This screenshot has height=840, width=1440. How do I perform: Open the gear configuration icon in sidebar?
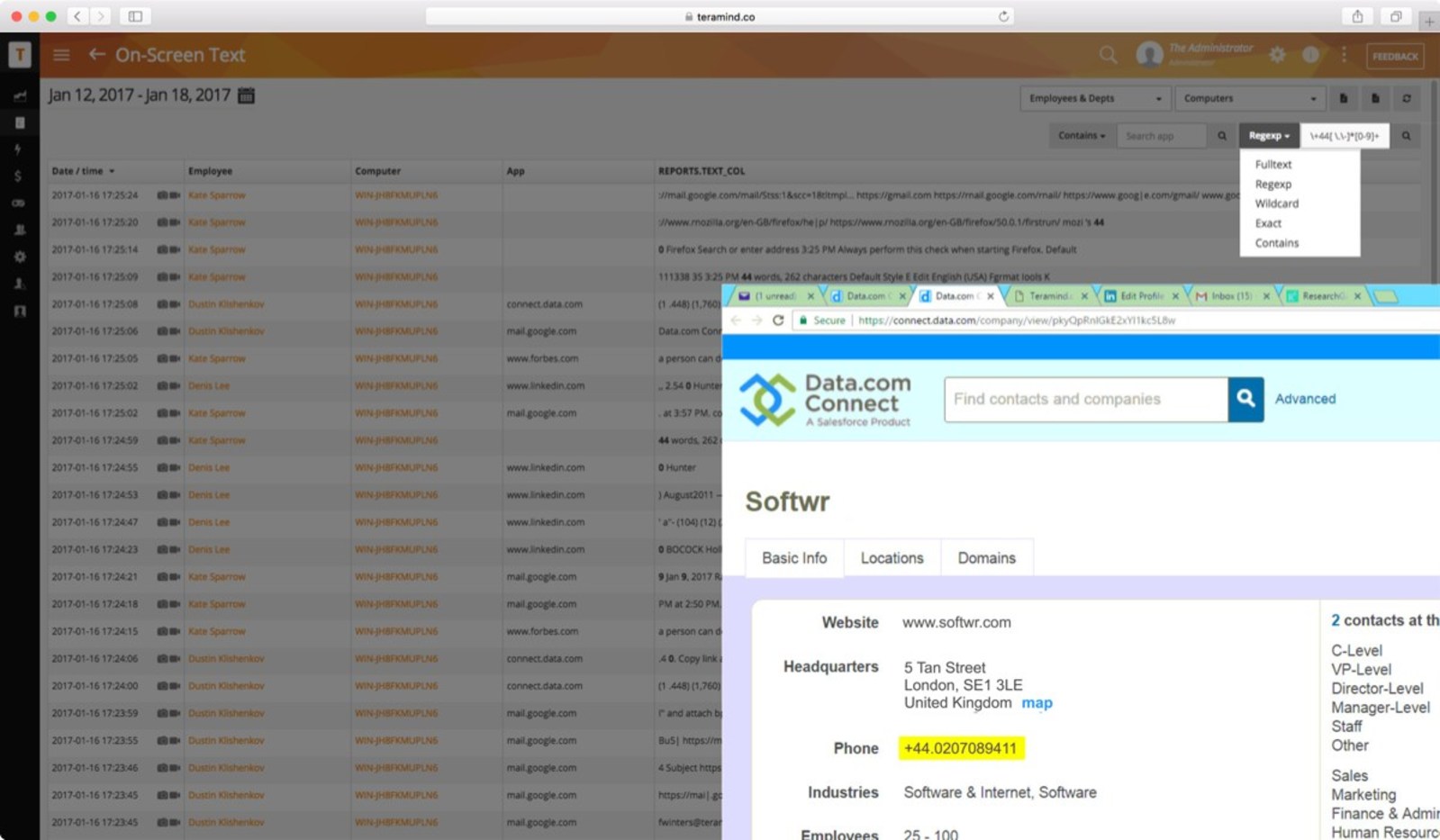pyautogui.click(x=20, y=257)
